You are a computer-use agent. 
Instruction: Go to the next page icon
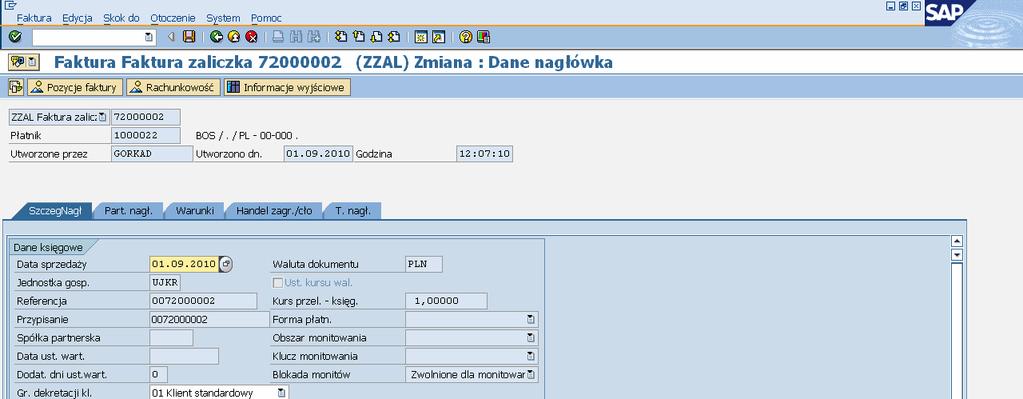[x=376, y=37]
